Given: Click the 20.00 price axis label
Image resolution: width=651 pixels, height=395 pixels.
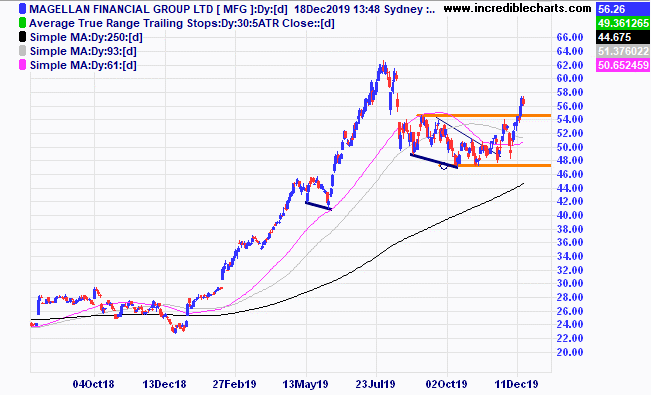Looking at the screenshot, I should (570, 352).
